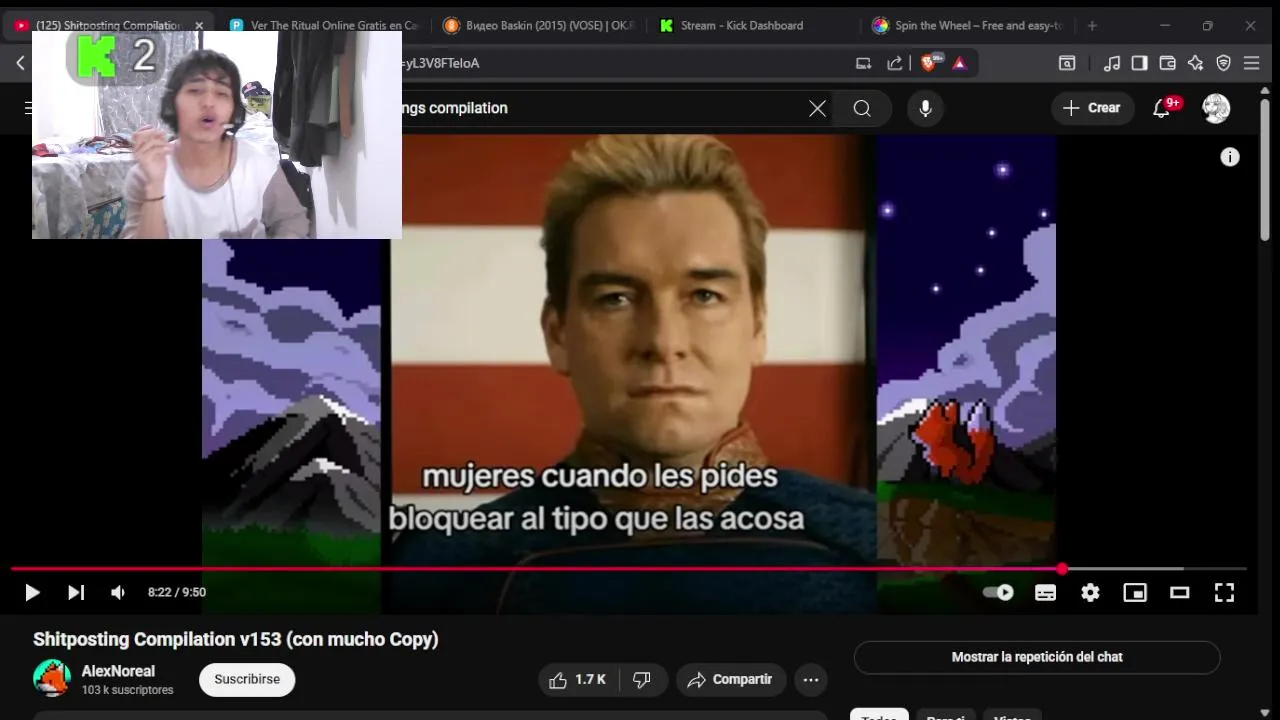Viewport: 1280px width, 720px height.
Task: Open the AlexNoreal channel name link
Action: click(x=118, y=671)
